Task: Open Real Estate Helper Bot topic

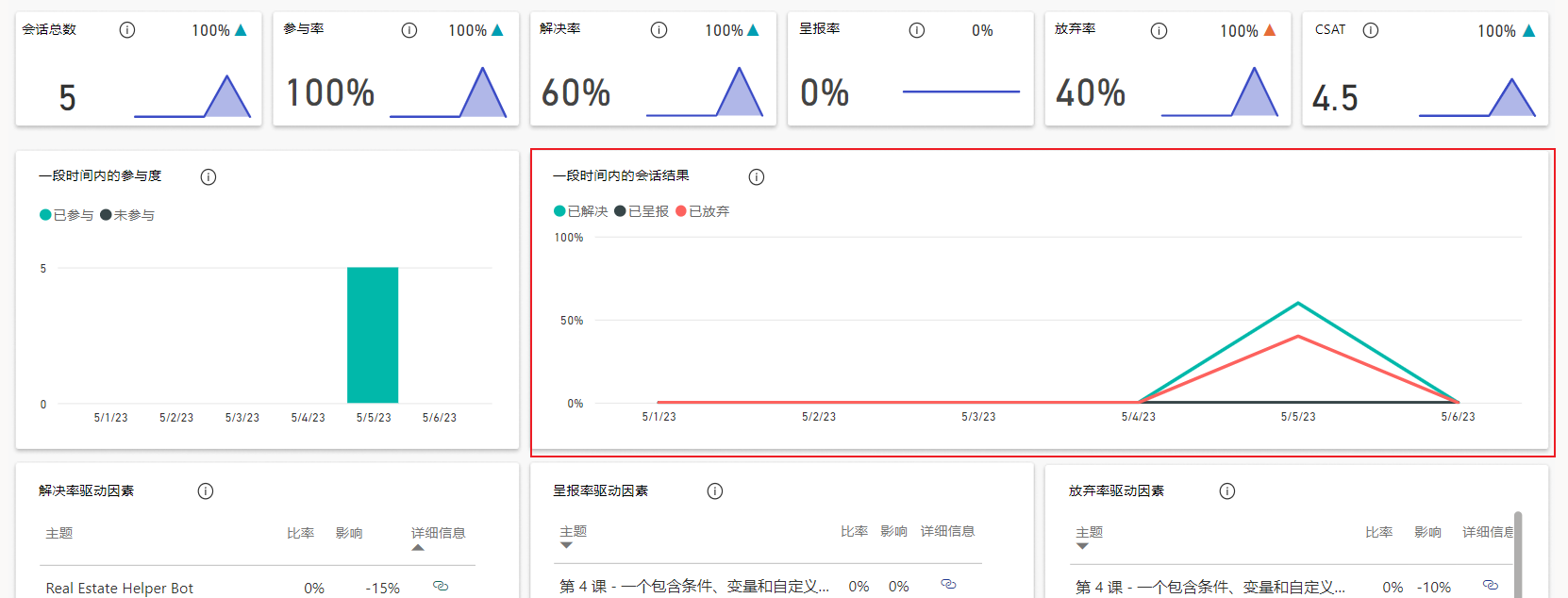Action: tap(120, 588)
